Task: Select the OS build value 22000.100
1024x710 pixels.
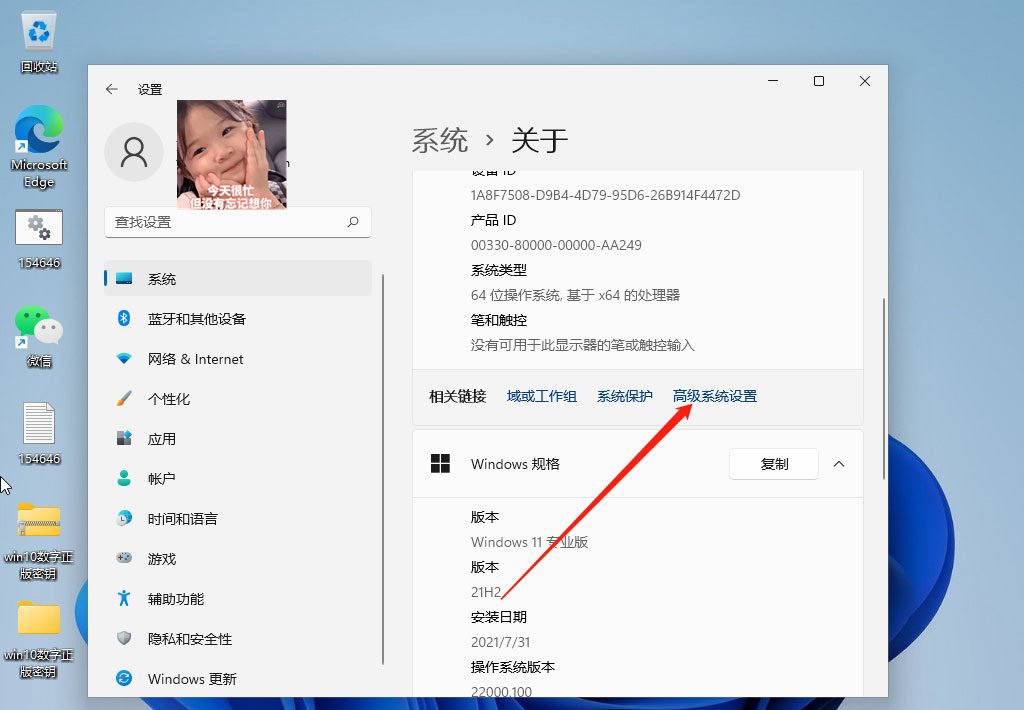Action: tap(501, 691)
